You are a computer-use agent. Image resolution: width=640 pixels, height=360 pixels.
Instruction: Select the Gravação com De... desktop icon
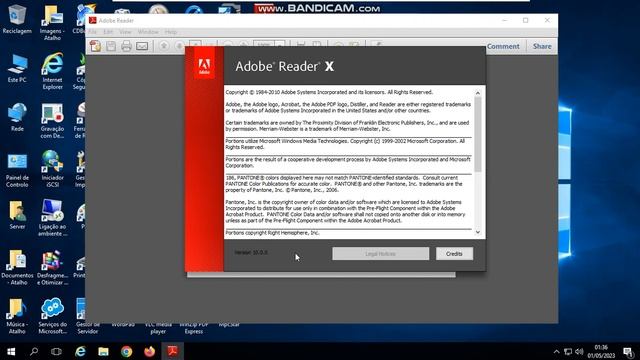(52, 120)
